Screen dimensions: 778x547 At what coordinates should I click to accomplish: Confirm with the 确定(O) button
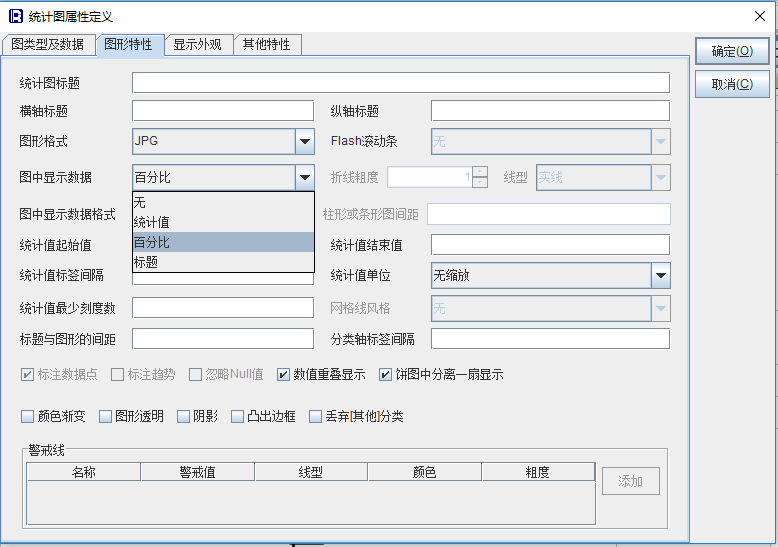tap(732, 51)
